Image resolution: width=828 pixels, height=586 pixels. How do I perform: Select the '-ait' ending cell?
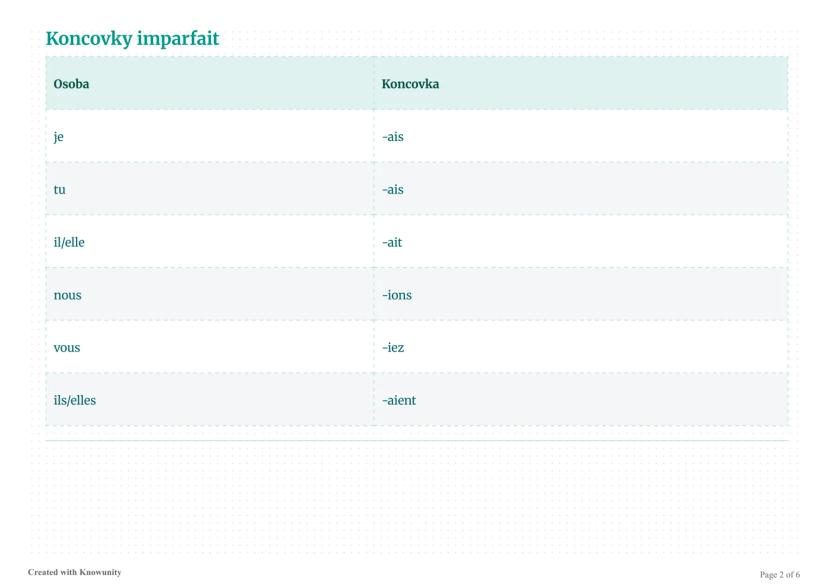coord(392,242)
